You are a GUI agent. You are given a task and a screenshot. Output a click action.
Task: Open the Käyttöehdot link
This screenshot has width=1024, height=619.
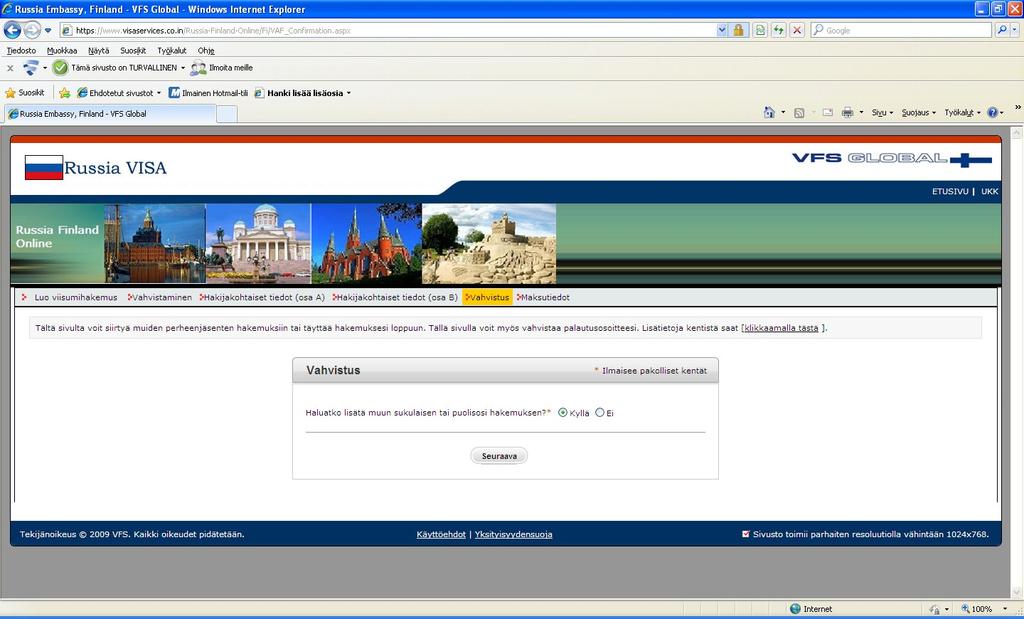(x=441, y=534)
